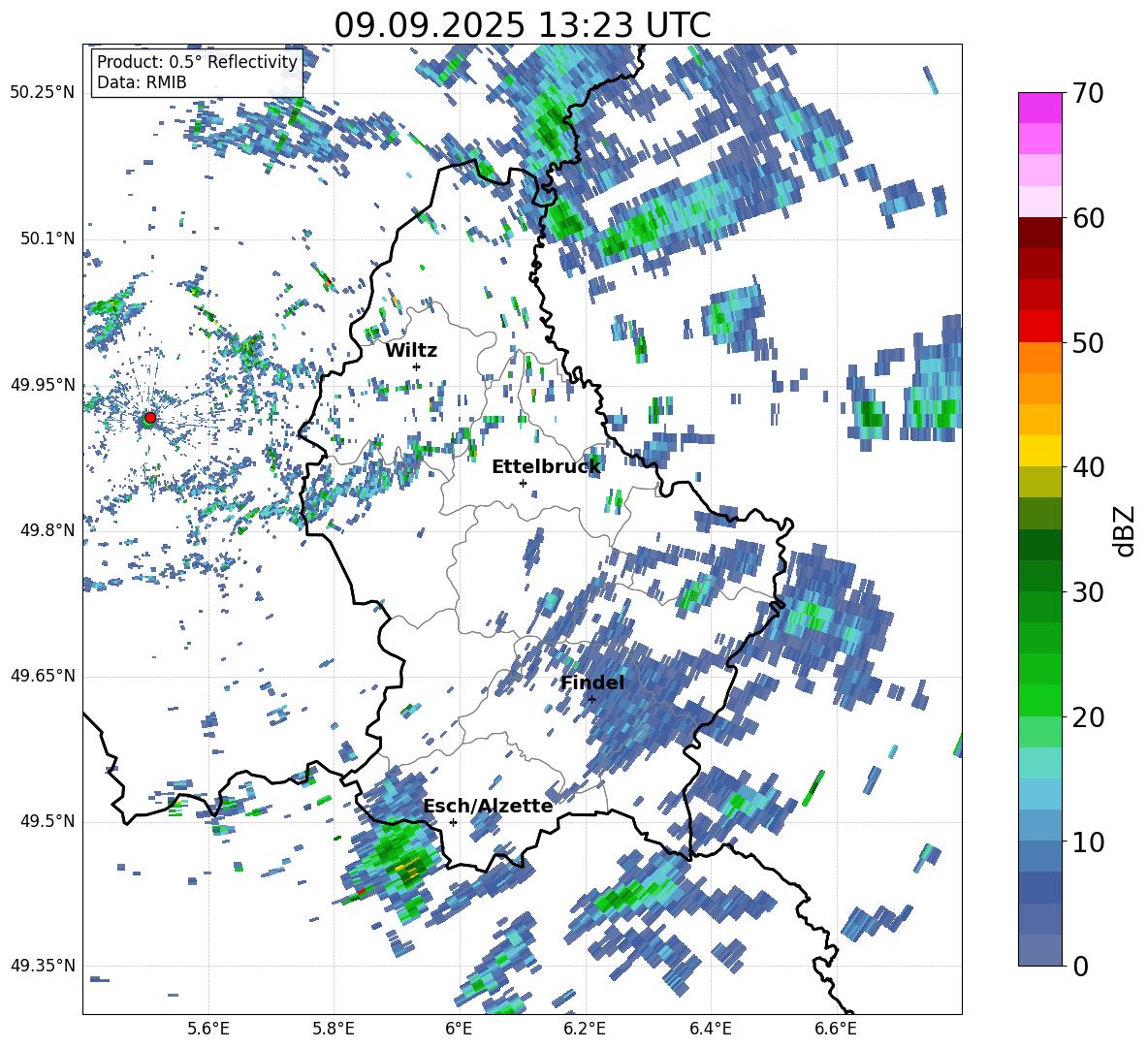1148x1048 pixels.
Task: Click the 49.95°N latitude label
Action: pos(43,385)
